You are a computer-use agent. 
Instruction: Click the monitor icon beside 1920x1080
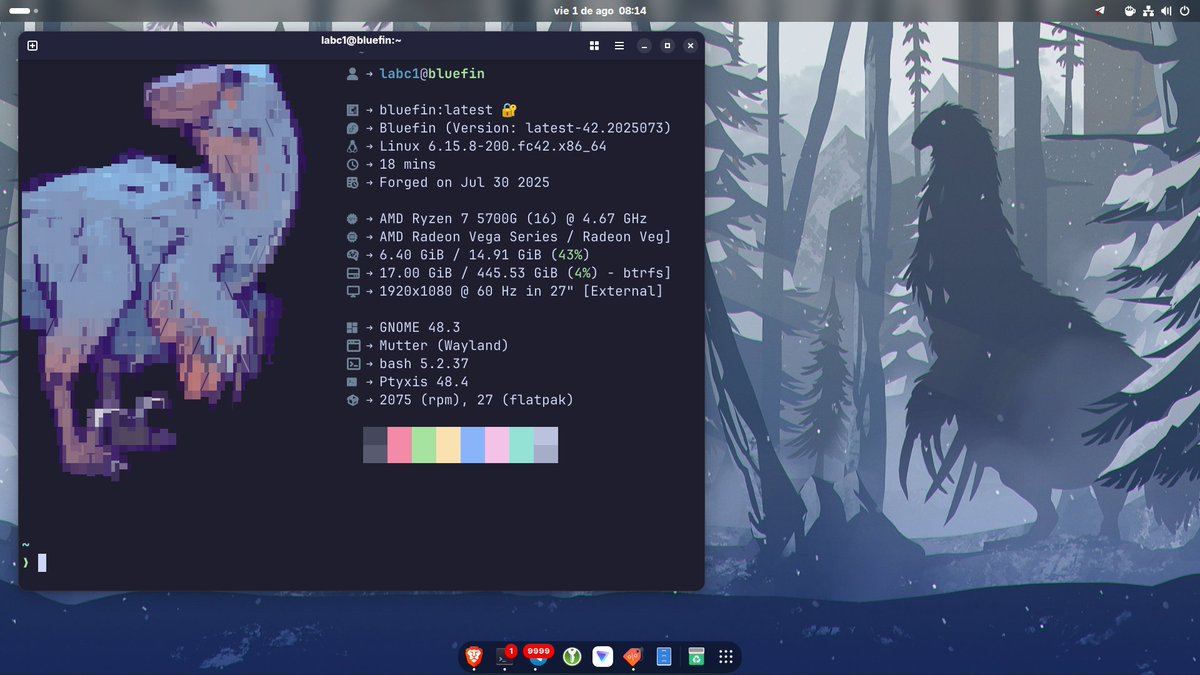click(x=352, y=290)
